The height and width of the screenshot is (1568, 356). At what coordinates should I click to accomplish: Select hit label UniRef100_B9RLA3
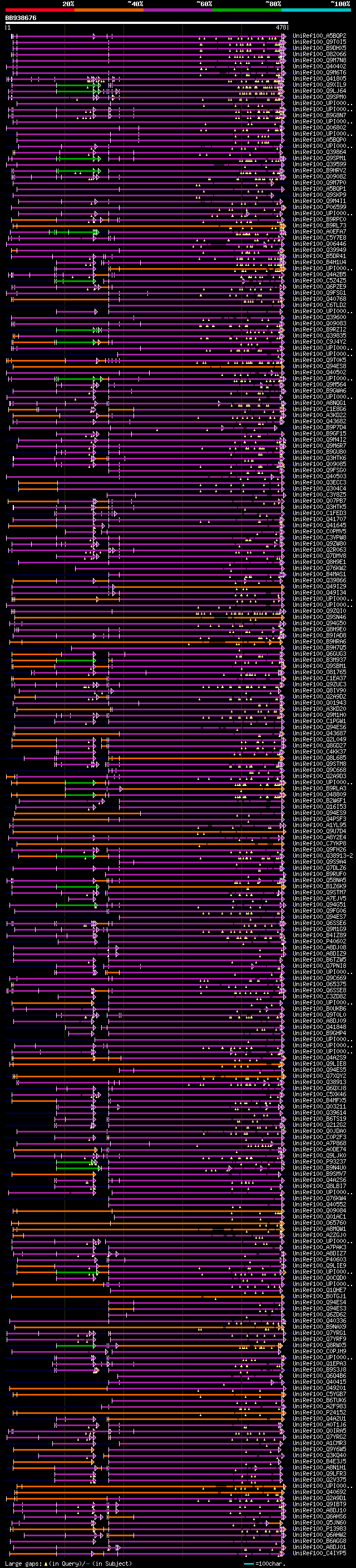(319, 788)
